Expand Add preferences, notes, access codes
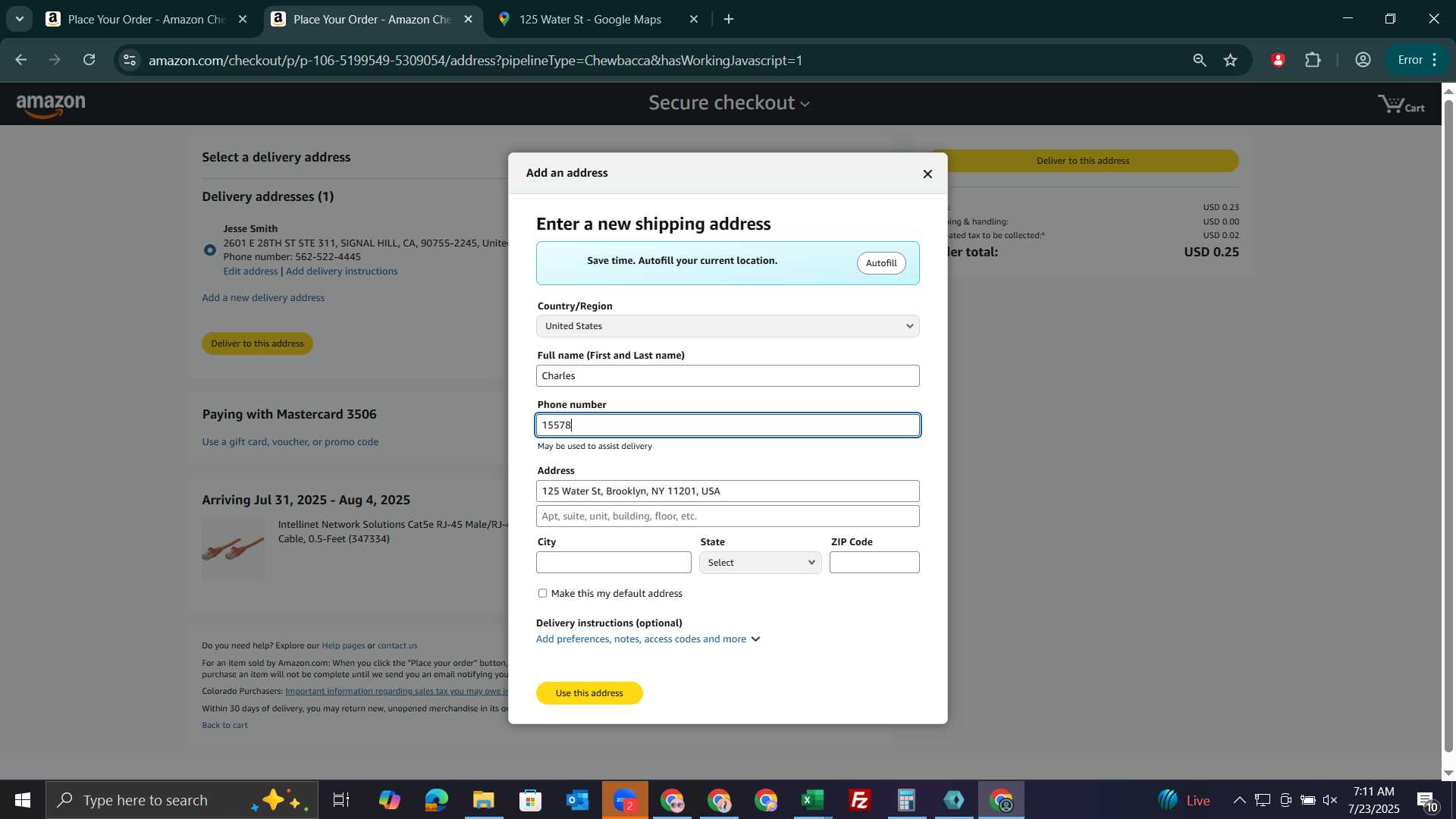1456x819 pixels. tap(648, 639)
